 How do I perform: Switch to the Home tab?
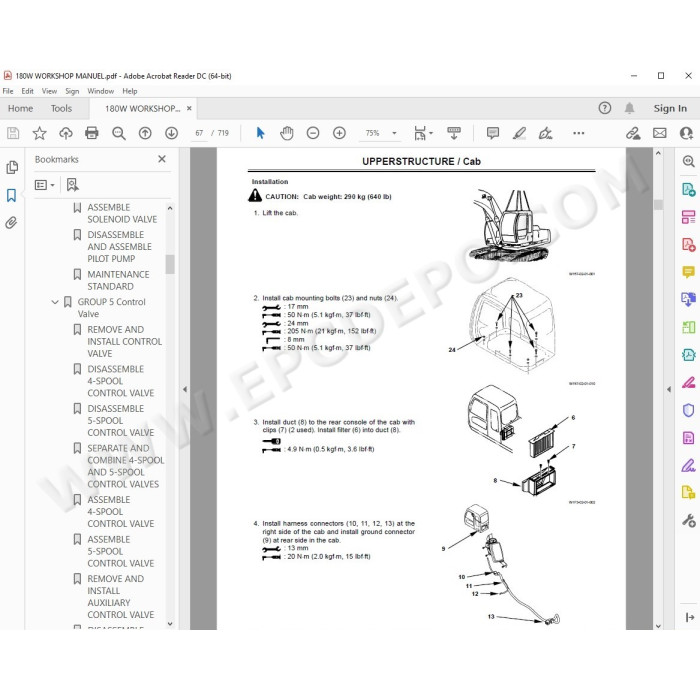tap(21, 108)
